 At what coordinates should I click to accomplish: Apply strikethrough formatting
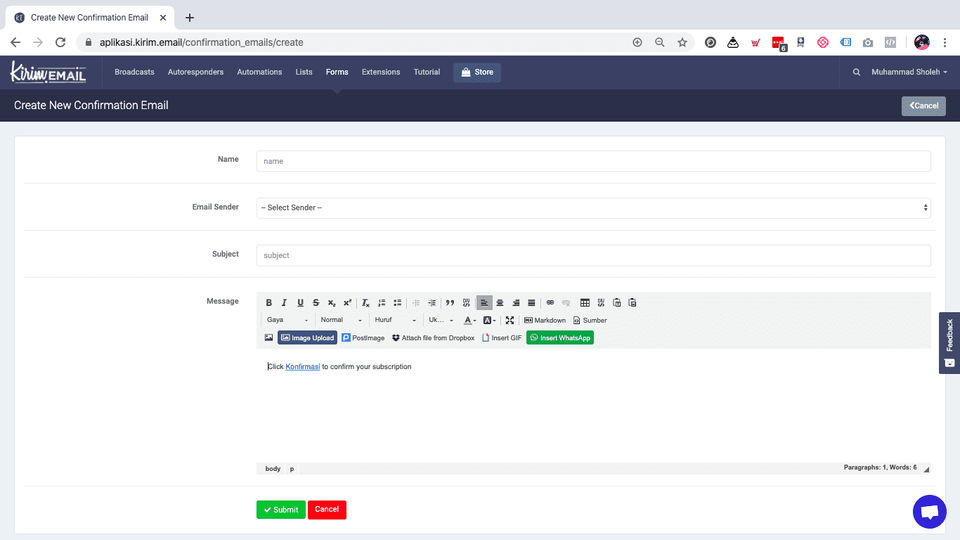pos(316,302)
